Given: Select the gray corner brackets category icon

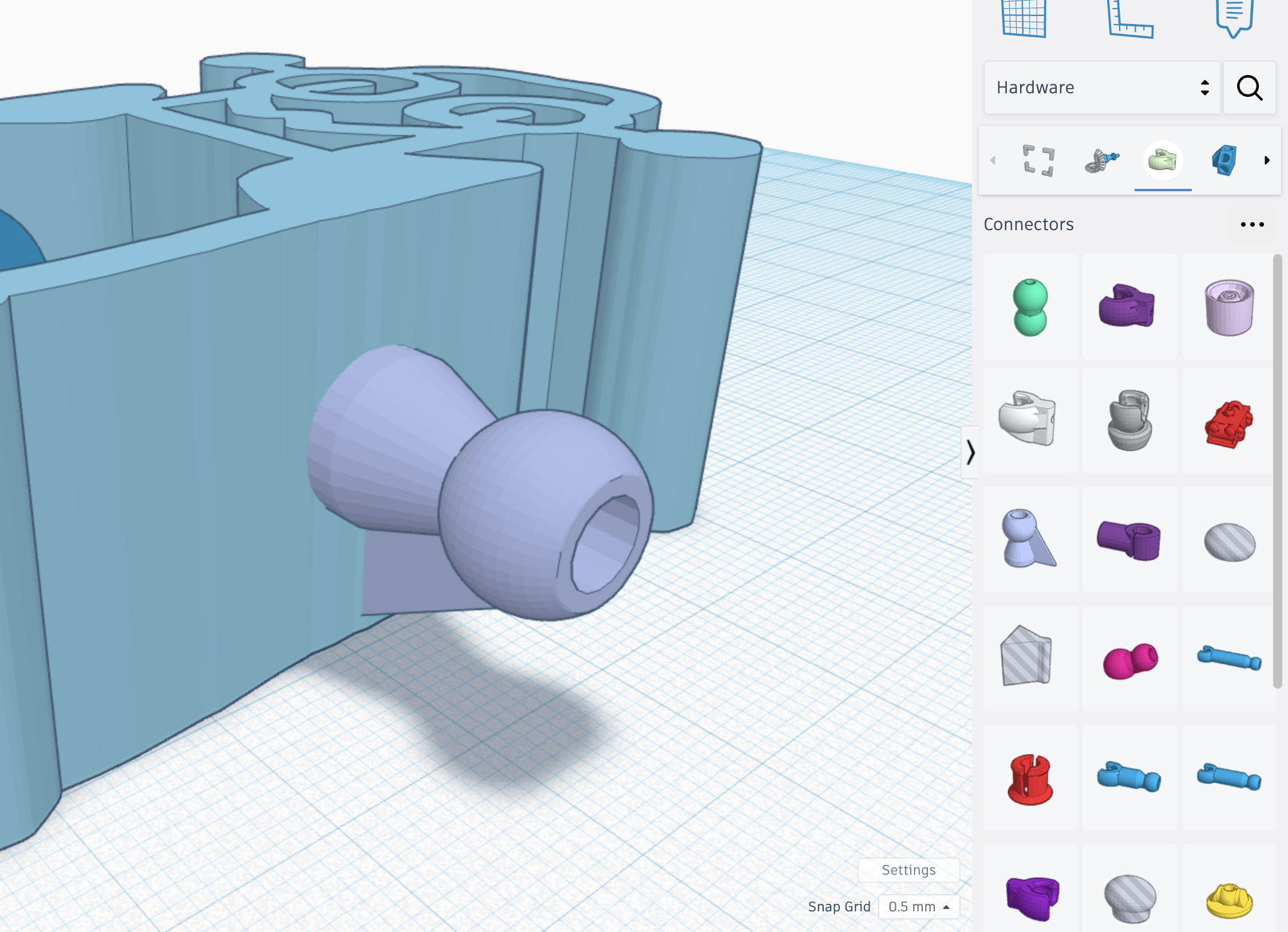Looking at the screenshot, I should coord(1038,161).
